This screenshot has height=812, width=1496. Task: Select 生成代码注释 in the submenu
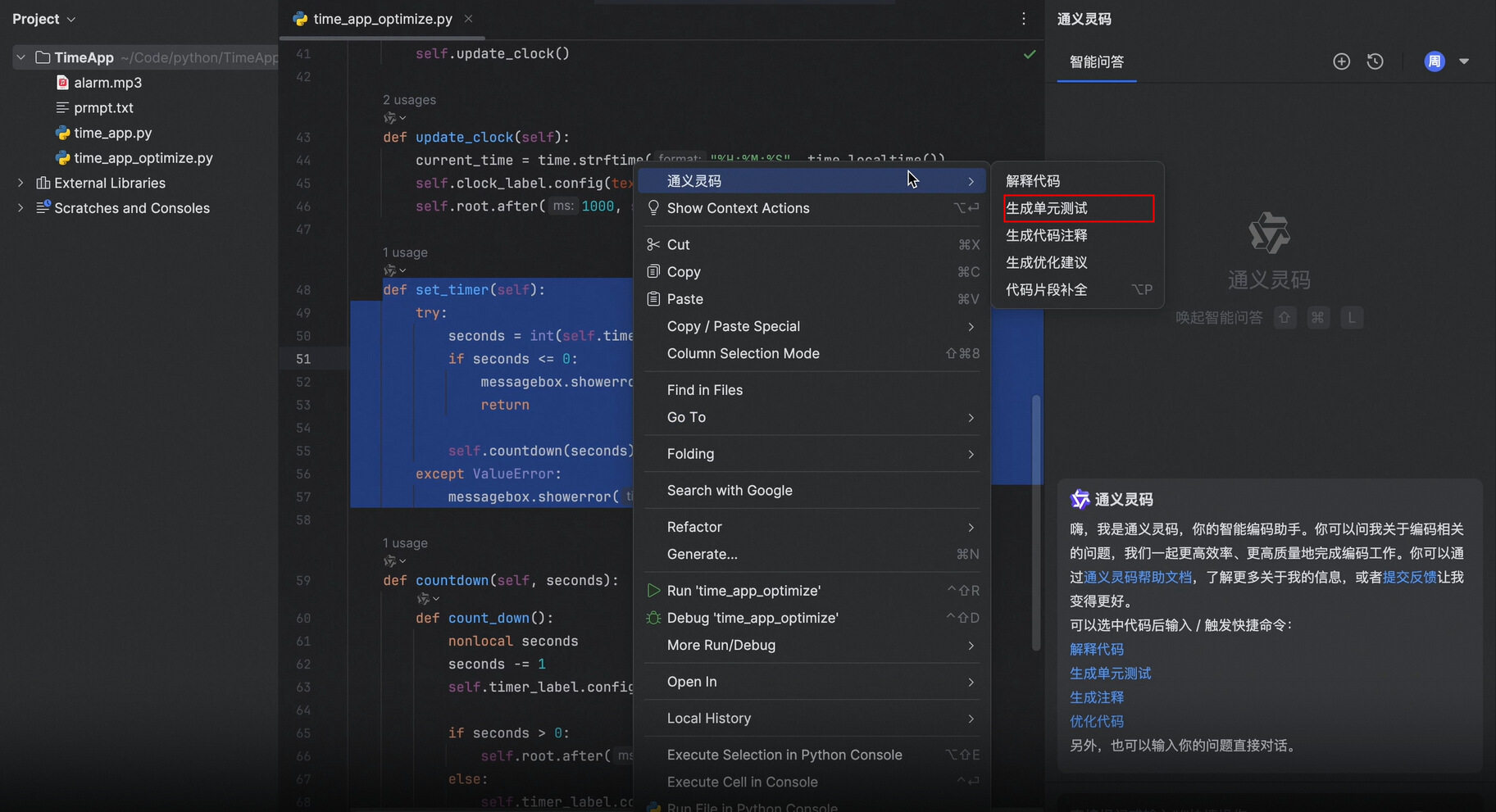[x=1078, y=235]
